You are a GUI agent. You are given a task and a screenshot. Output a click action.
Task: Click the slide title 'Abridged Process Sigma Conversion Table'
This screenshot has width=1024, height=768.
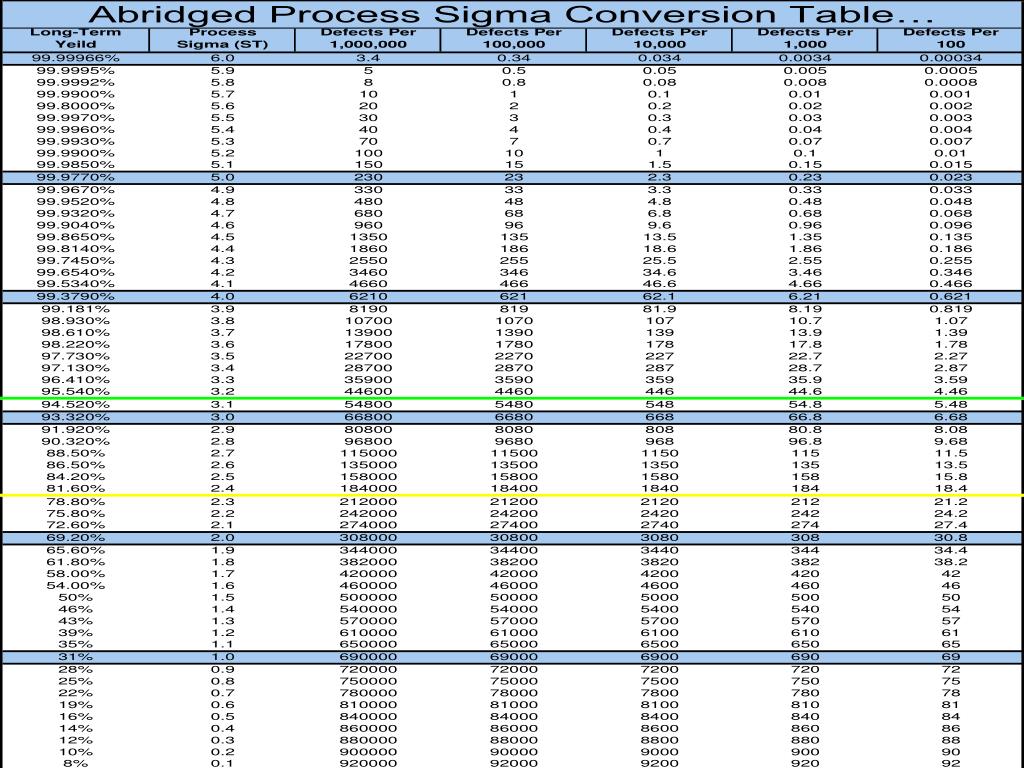(512, 15)
